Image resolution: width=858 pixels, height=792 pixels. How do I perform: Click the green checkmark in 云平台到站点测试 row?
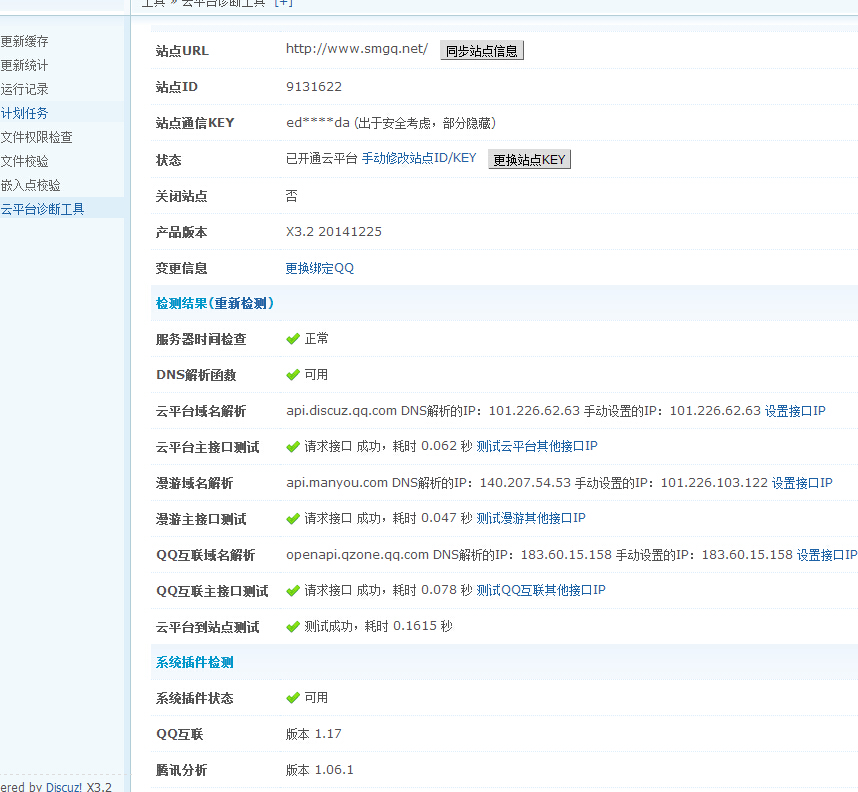293,627
